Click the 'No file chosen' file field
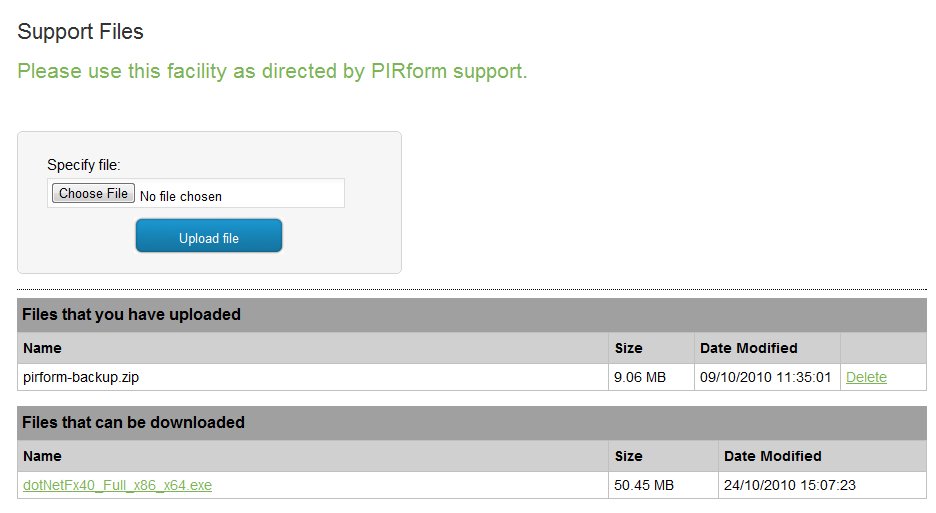This screenshot has height=513, width=936. point(181,196)
